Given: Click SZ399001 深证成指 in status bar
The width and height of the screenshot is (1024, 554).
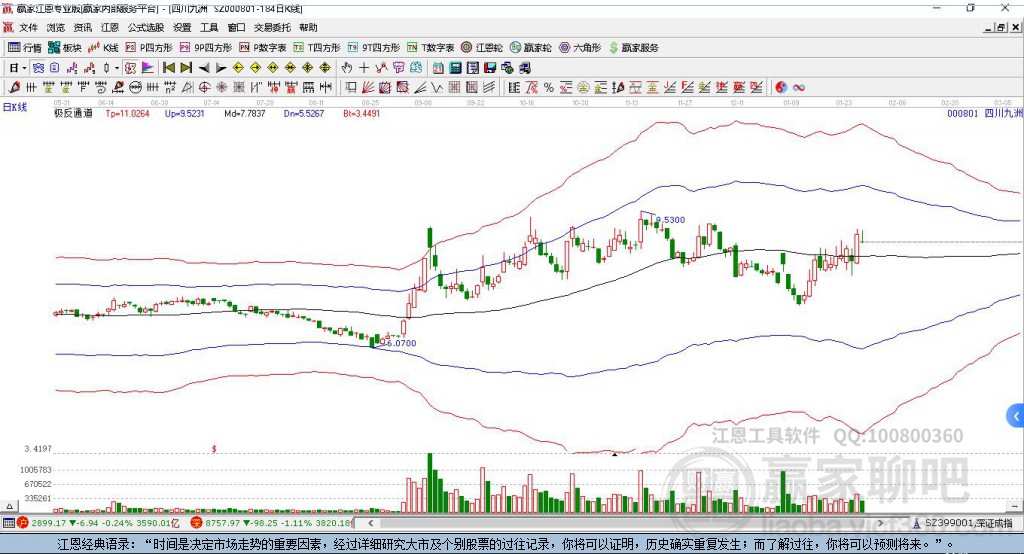Looking at the screenshot, I should pyautogui.click(x=968, y=523).
